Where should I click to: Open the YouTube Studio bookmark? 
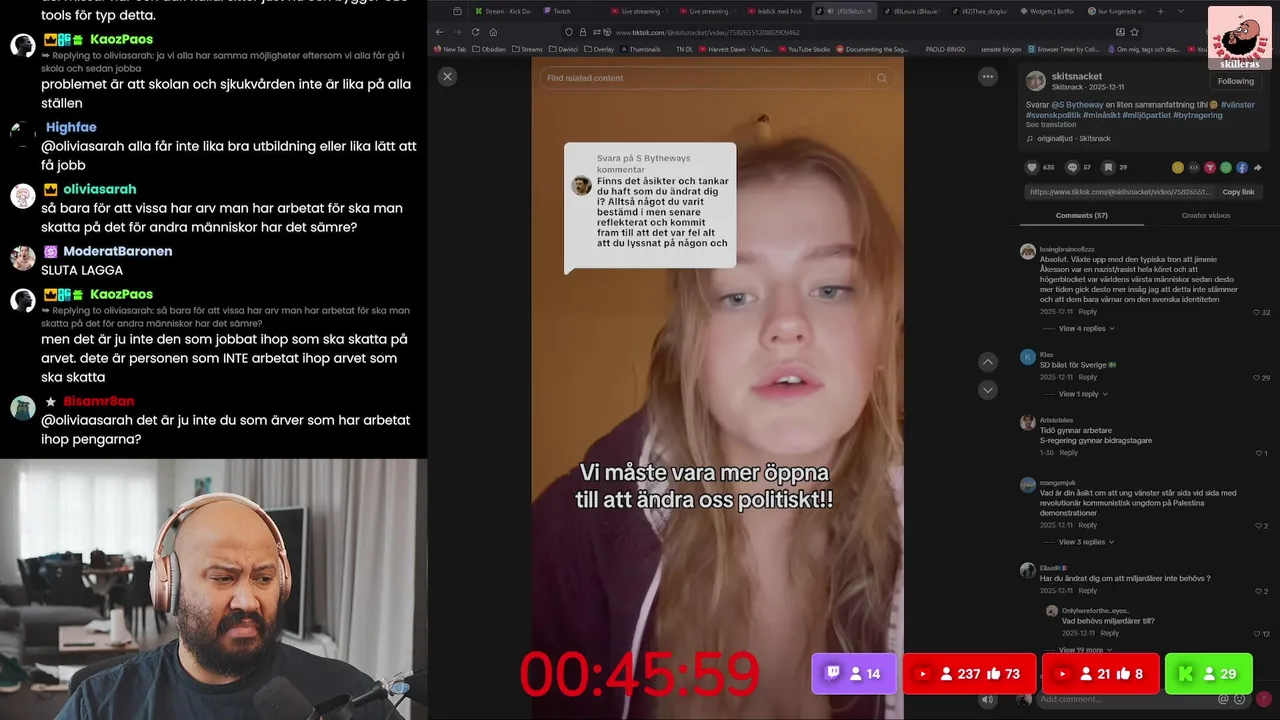tap(803, 49)
